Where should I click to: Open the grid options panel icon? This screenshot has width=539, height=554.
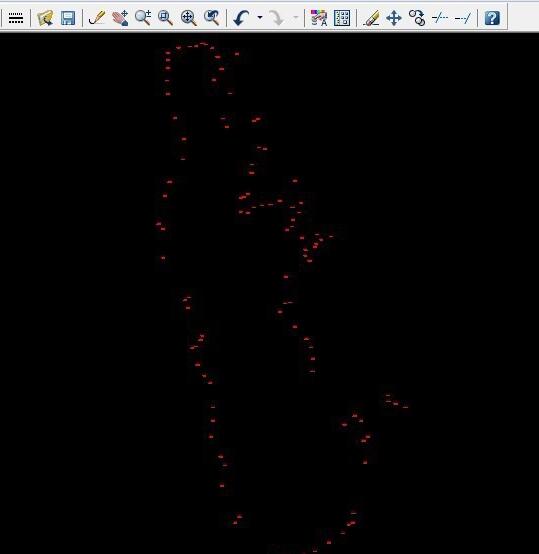pyautogui.click(x=342, y=18)
